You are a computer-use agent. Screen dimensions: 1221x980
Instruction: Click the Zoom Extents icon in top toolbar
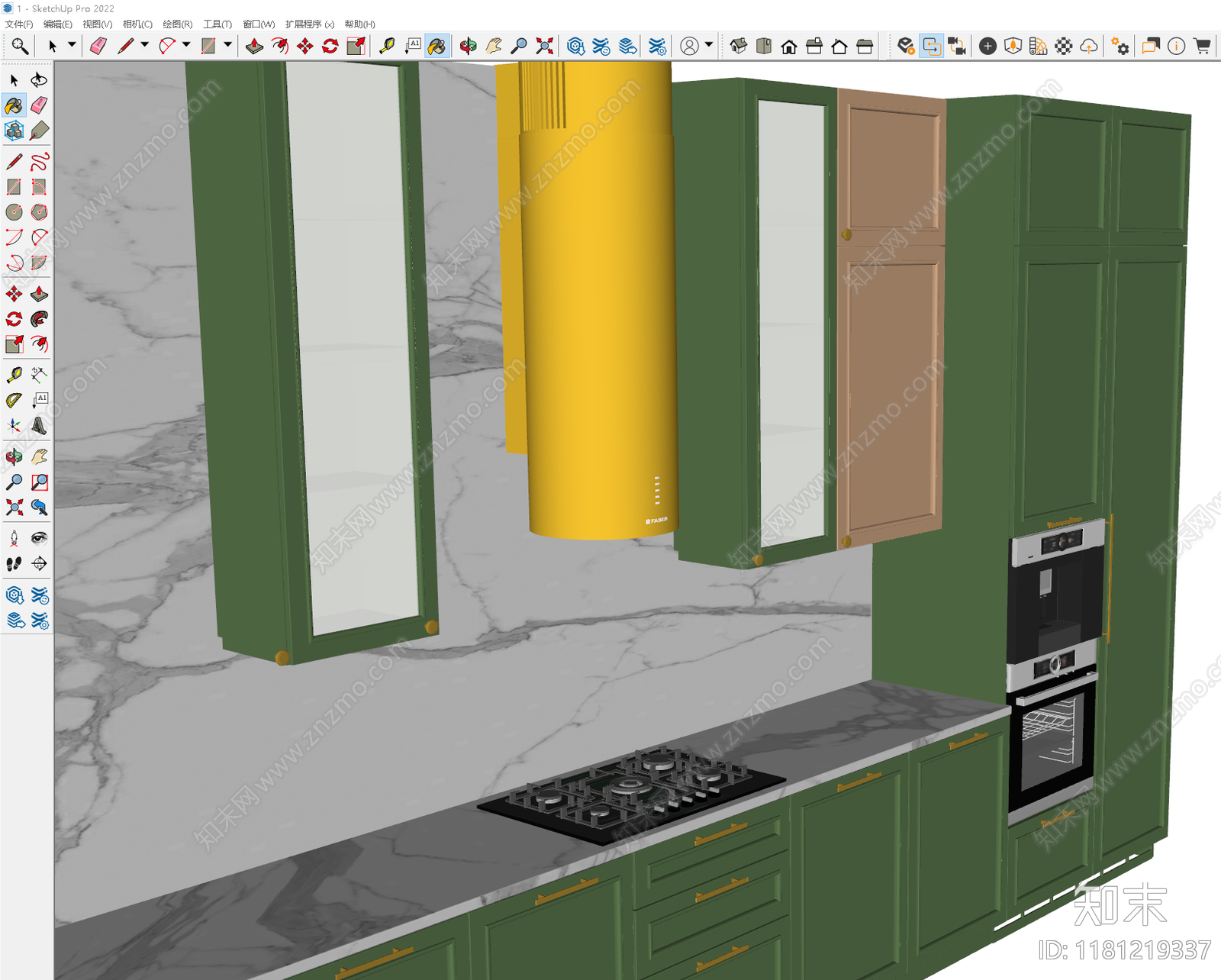click(544, 47)
